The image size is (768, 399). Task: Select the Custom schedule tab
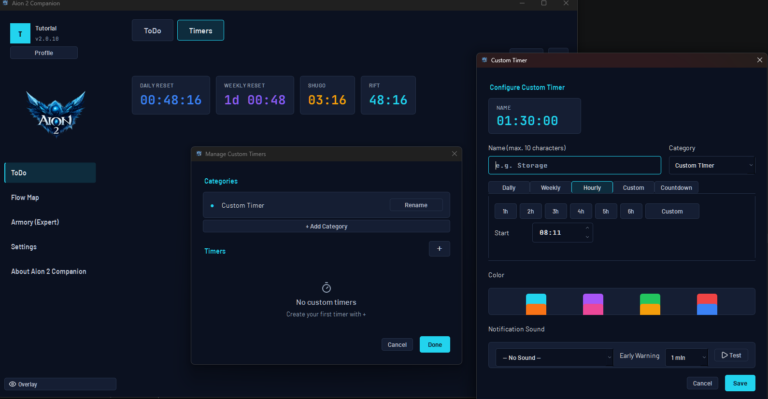(x=633, y=188)
